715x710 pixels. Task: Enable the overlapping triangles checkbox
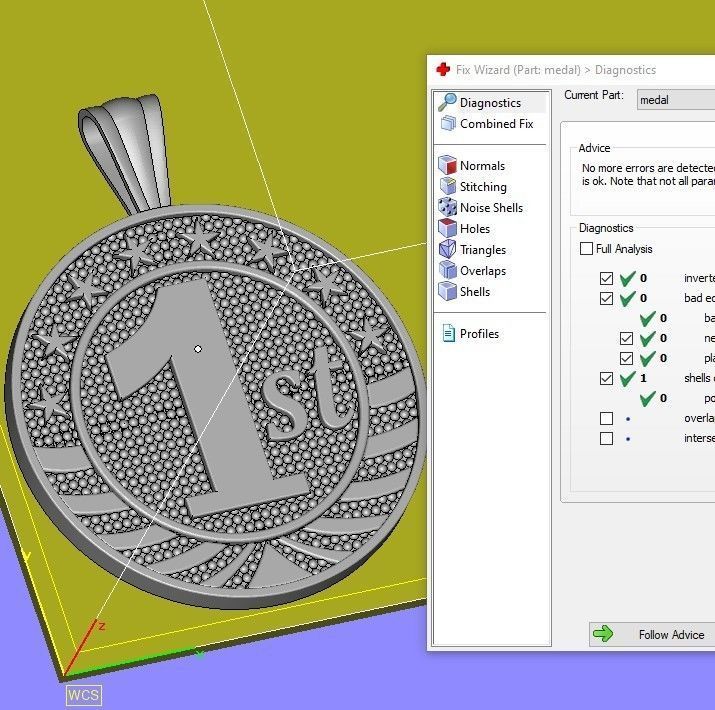point(606,418)
